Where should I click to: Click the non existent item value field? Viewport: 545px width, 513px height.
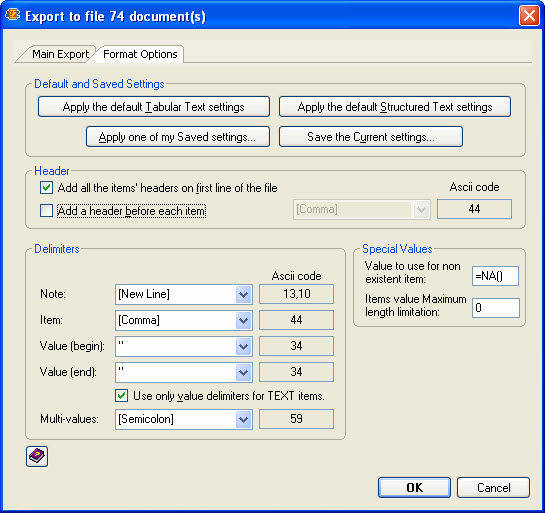click(495, 276)
